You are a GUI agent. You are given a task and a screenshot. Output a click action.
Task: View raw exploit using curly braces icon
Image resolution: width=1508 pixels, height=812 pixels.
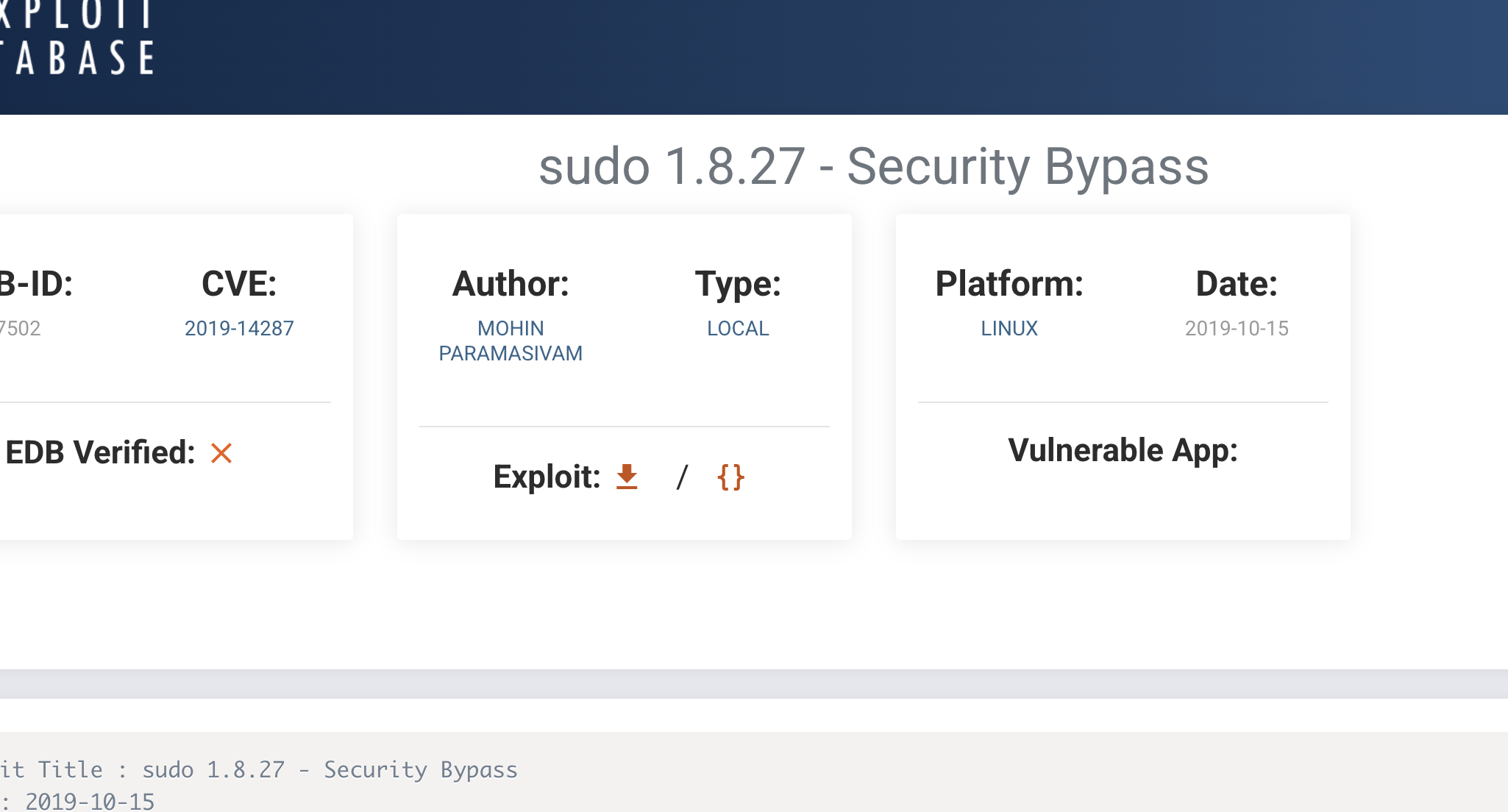tap(730, 477)
